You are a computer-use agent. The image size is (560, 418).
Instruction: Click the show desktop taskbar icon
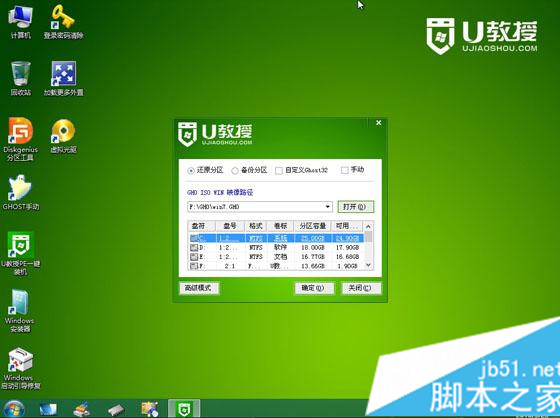tap(48, 409)
